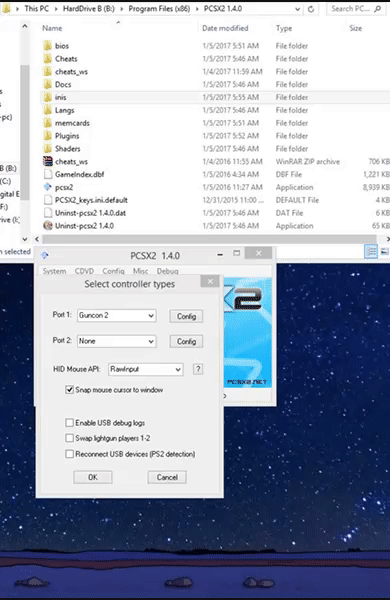Select the Langs folder icon
390x600 pixels.
pyautogui.click(x=47, y=110)
